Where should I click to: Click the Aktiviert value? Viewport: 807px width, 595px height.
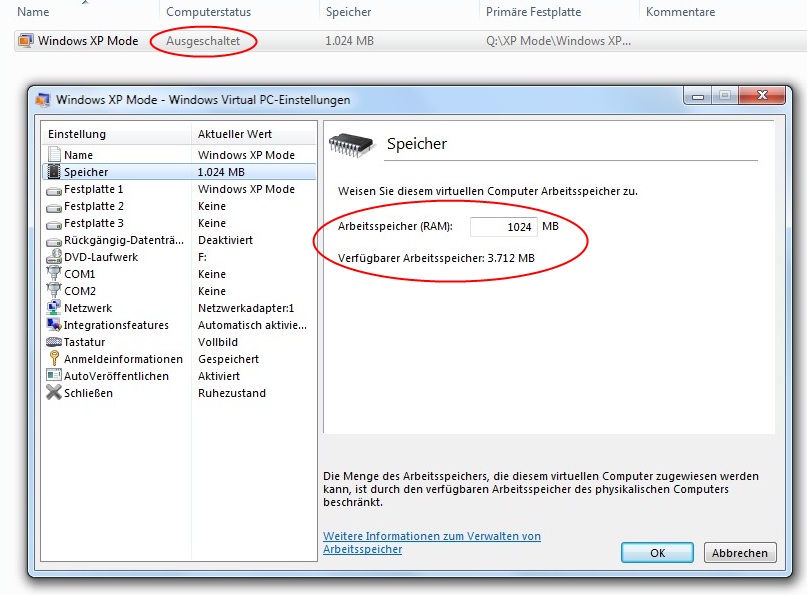tap(219, 376)
